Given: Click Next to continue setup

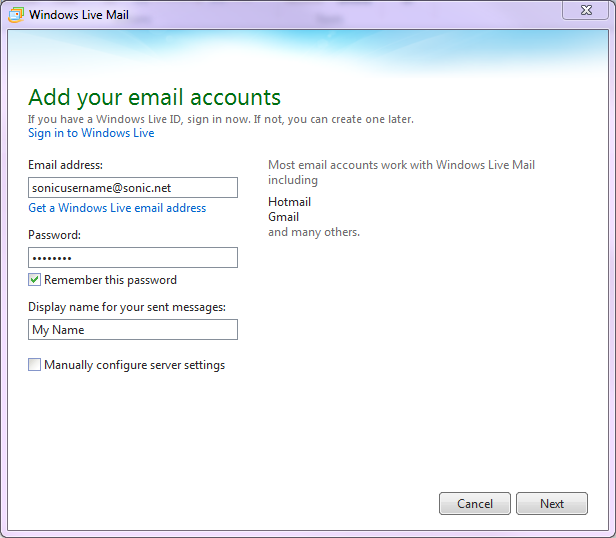Looking at the screenshot, I should [552, 503].
